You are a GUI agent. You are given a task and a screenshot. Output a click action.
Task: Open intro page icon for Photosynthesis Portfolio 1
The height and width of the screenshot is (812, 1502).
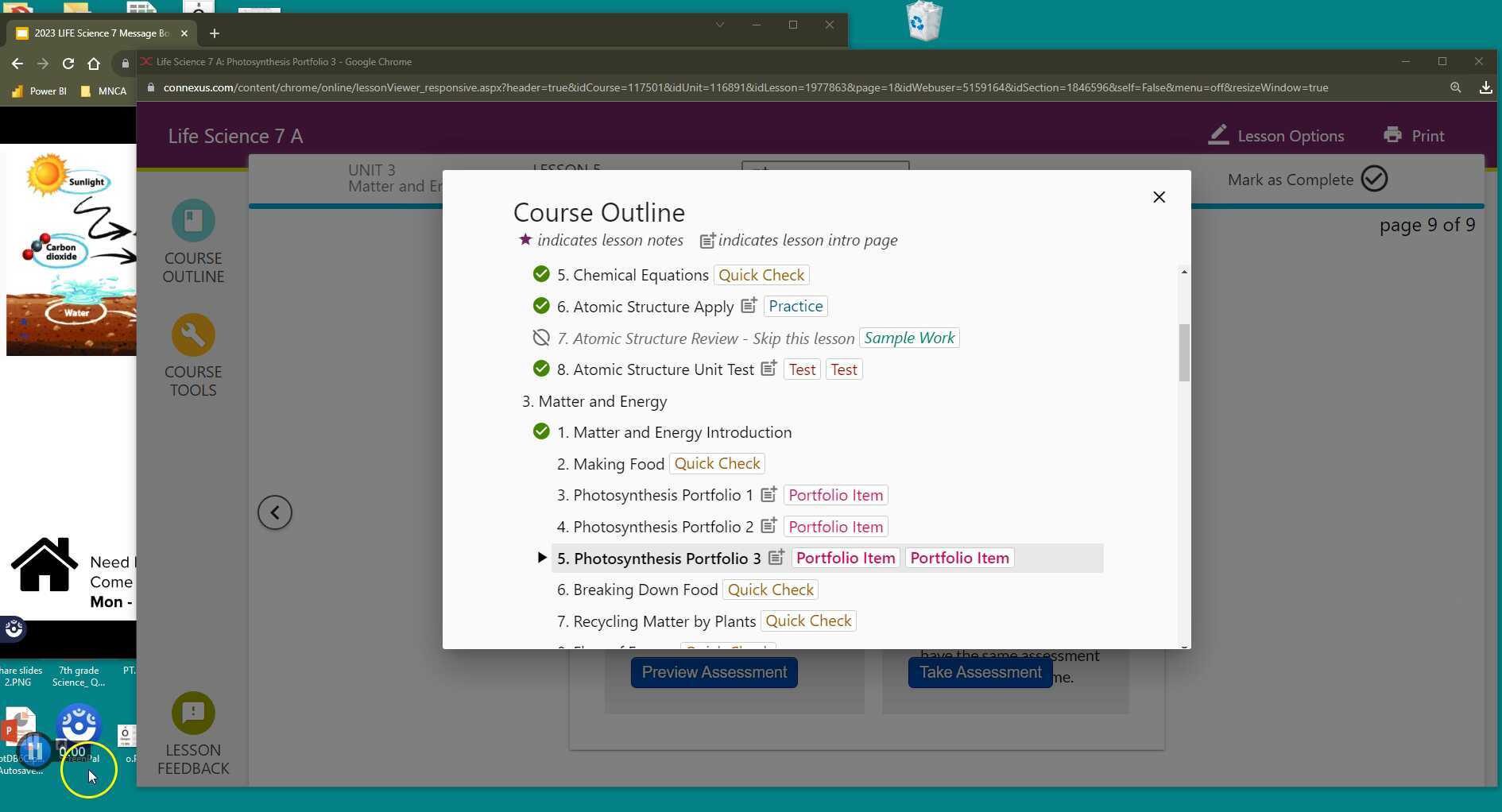768,495
